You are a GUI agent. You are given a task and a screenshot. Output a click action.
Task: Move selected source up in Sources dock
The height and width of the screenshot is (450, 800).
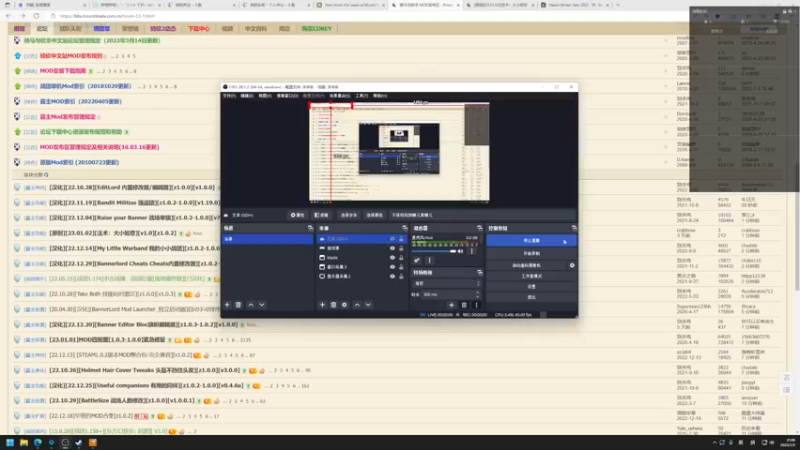tap(357, 305)
